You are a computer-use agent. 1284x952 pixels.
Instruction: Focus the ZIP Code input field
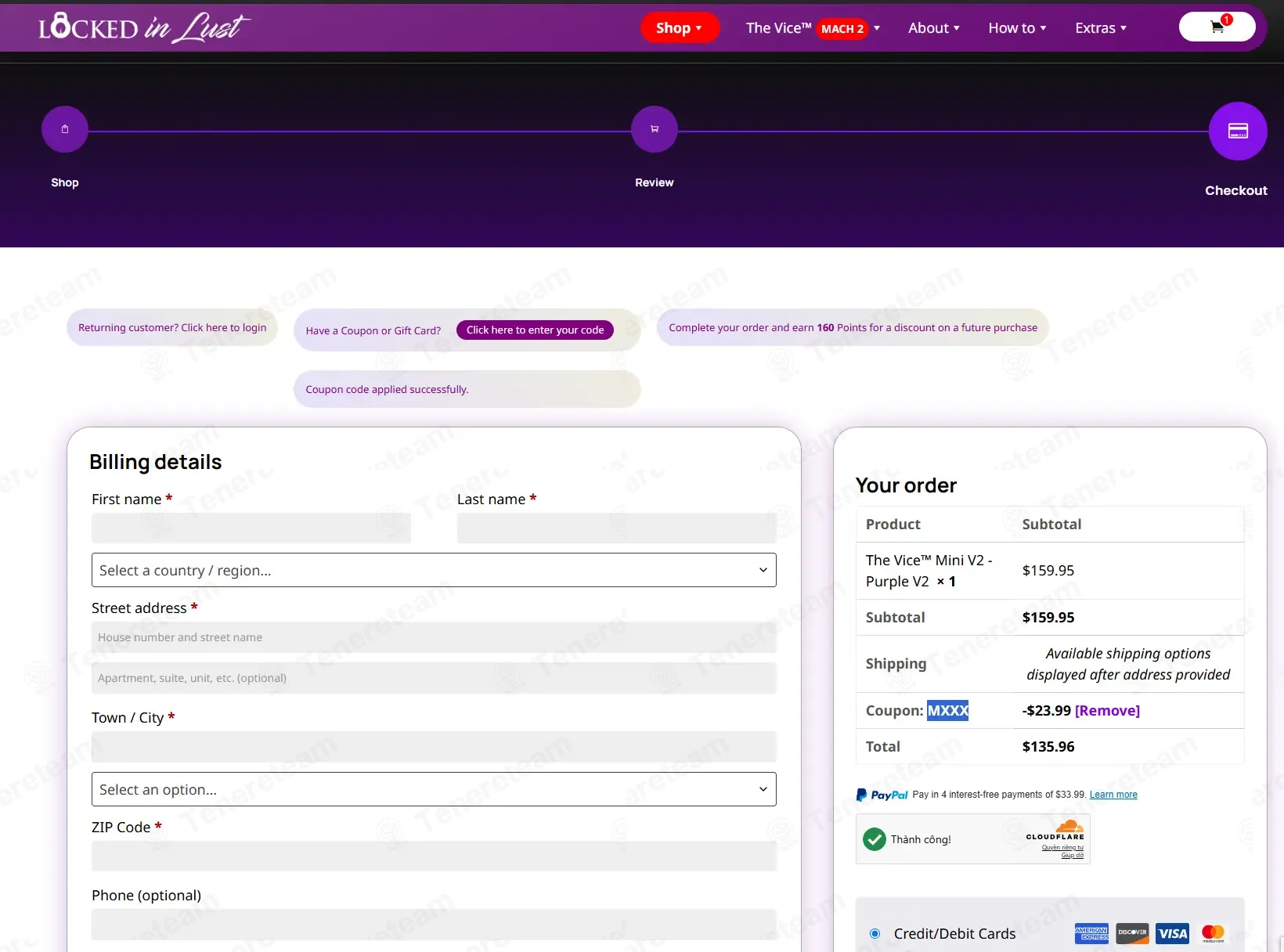coord(434,856)
